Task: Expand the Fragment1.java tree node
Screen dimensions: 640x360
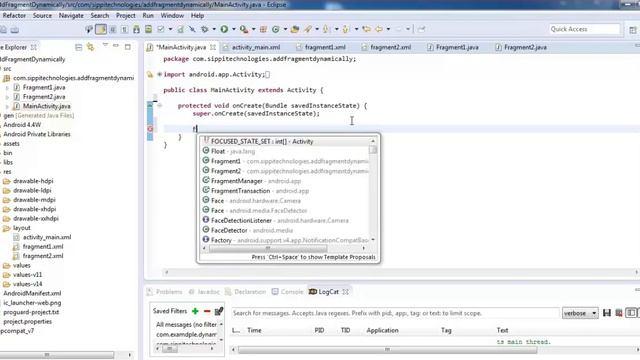Action: click(x=7, y=87)
